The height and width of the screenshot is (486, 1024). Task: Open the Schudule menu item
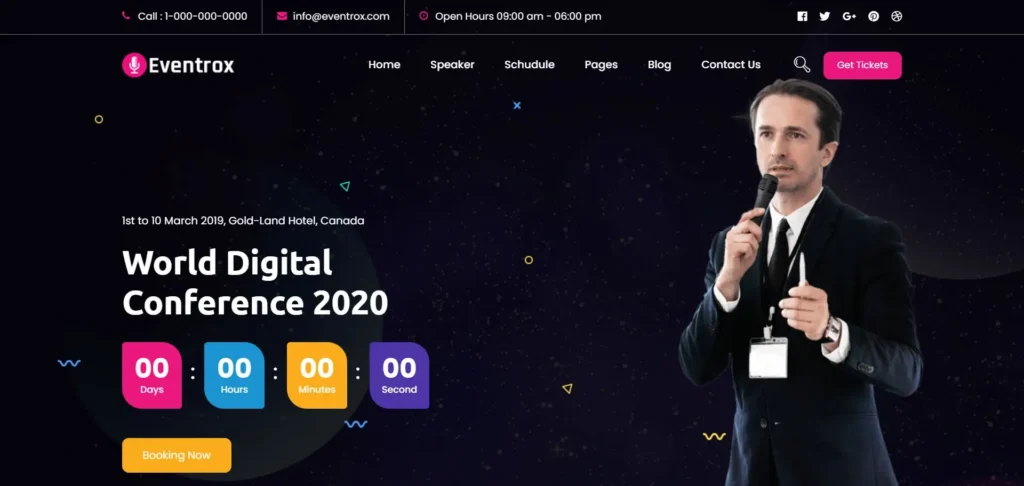[529, 65]
